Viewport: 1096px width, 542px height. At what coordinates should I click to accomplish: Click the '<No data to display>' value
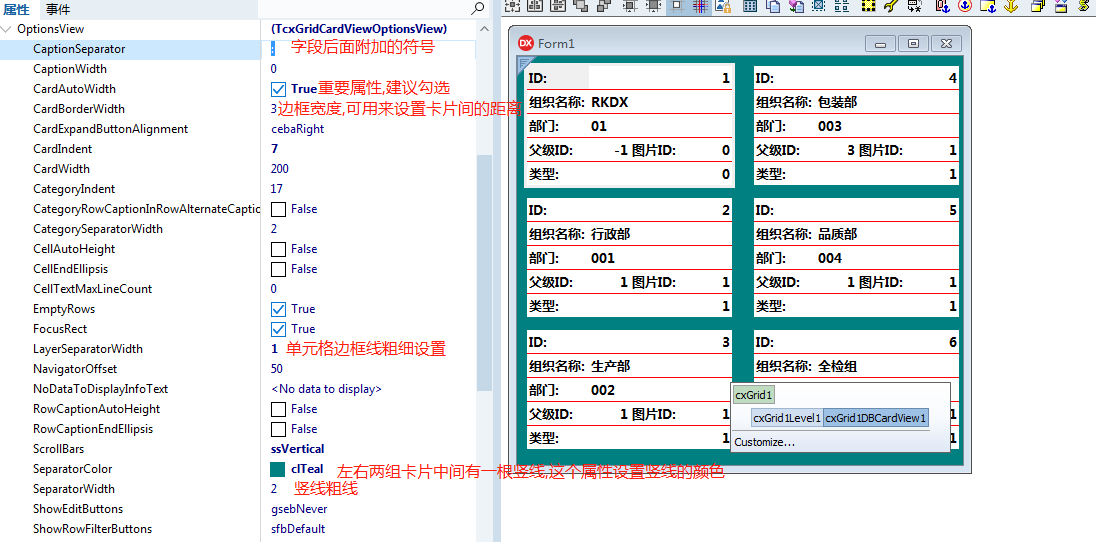(326, 389)
